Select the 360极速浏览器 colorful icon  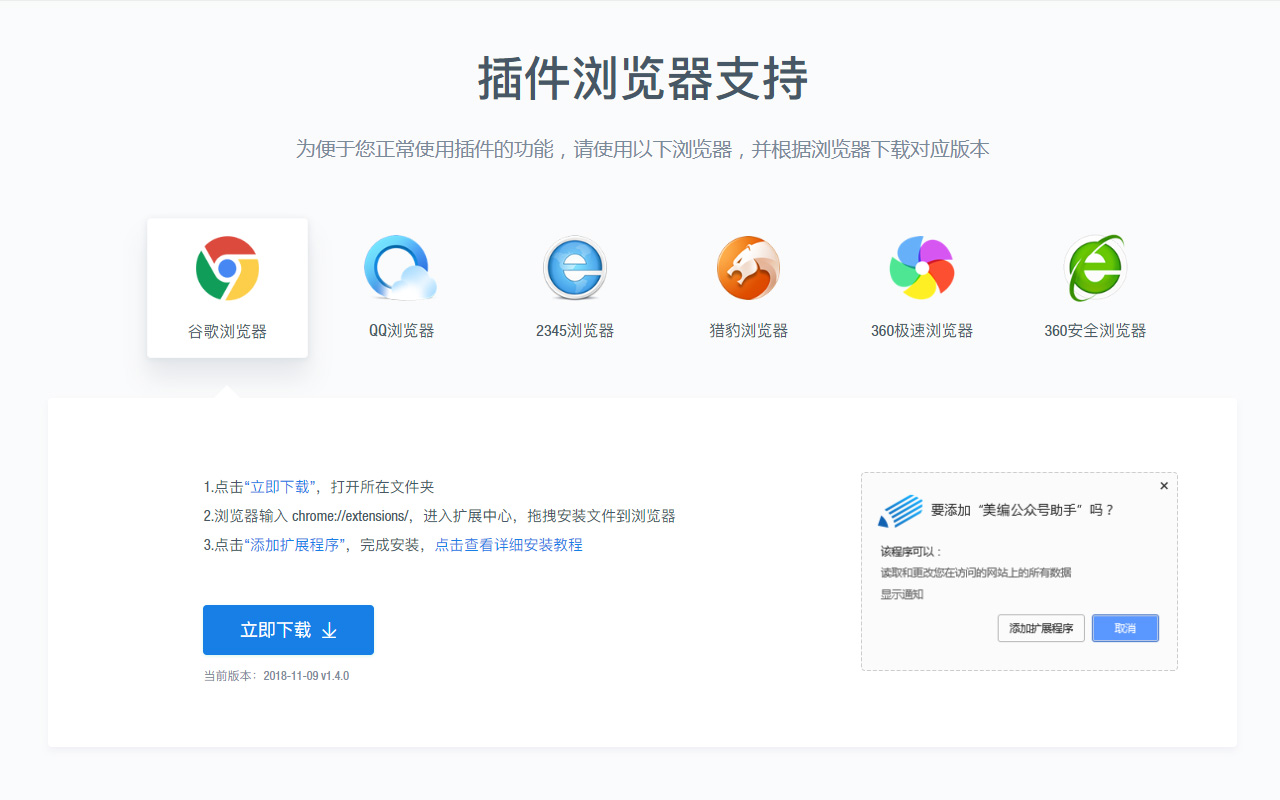click(922, 267)
